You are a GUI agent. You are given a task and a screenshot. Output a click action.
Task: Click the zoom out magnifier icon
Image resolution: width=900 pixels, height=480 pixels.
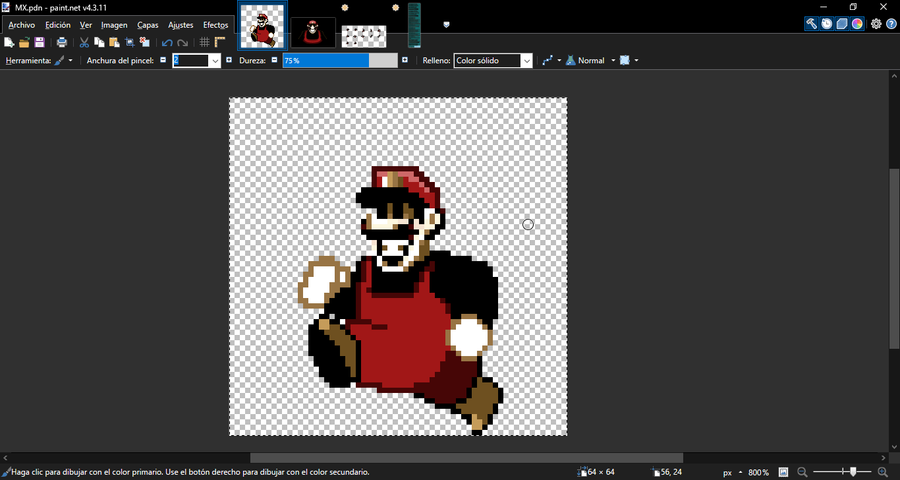[x=802, y=472]
